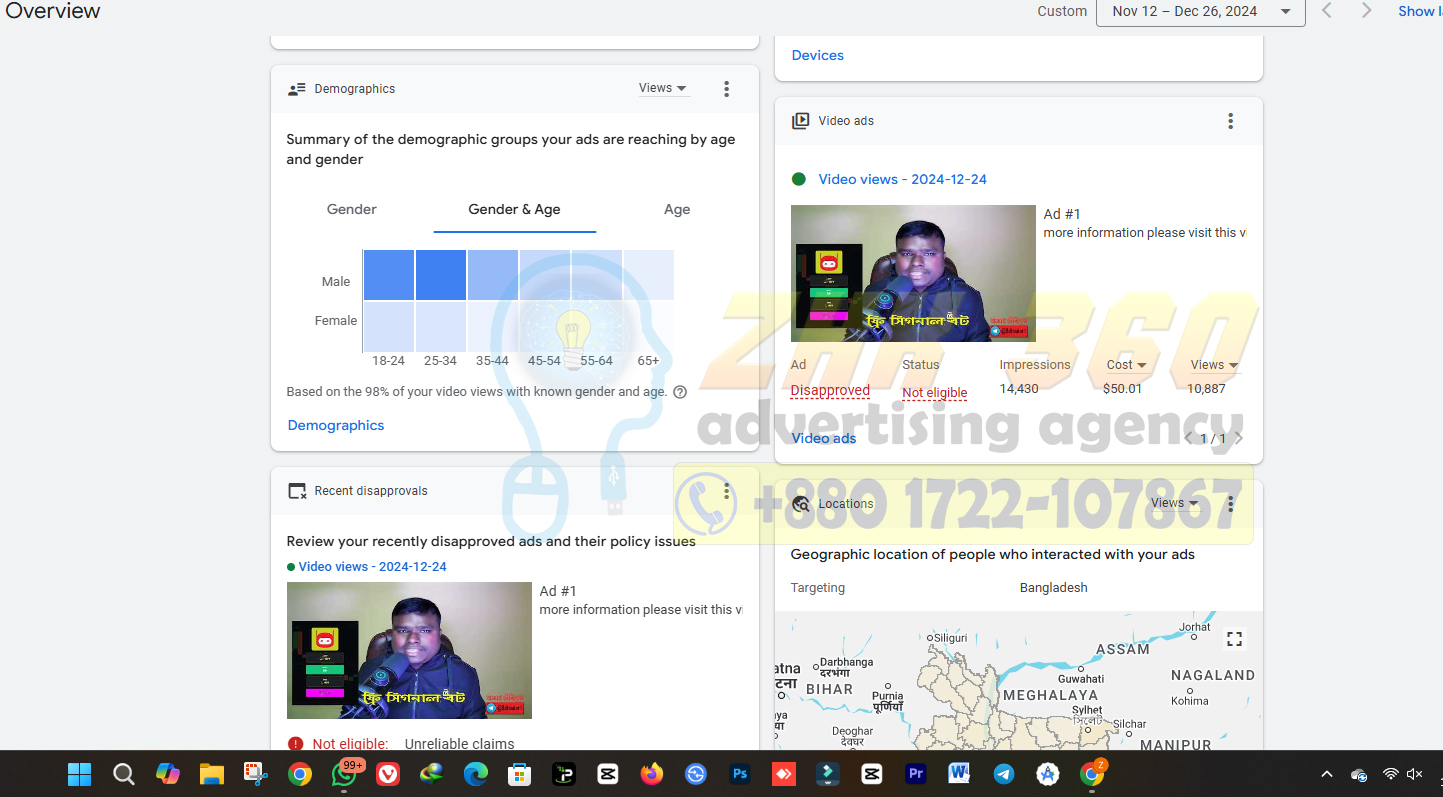This screenshot has width=1443, height=797.
Task: Click the red Not eligible error icon
Action: tap(295, 744)
